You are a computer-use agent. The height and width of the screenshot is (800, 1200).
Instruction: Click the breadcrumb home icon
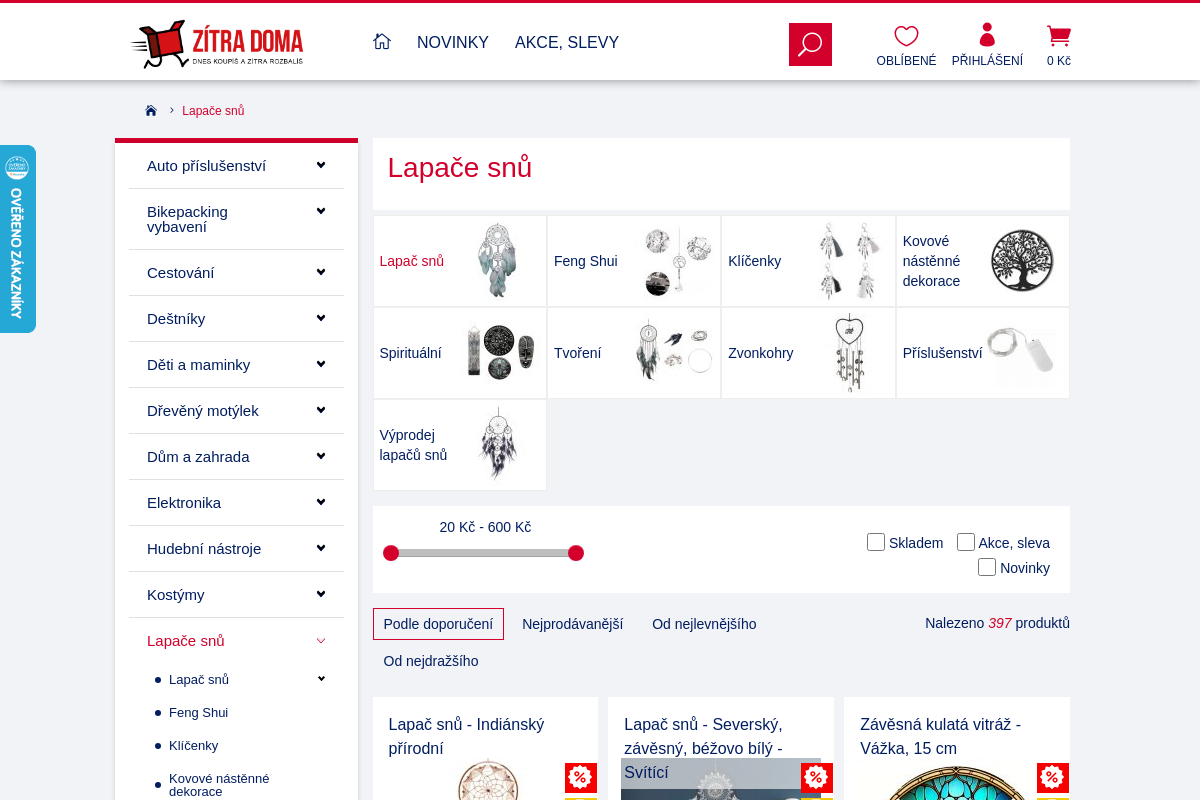click(151, 111)
